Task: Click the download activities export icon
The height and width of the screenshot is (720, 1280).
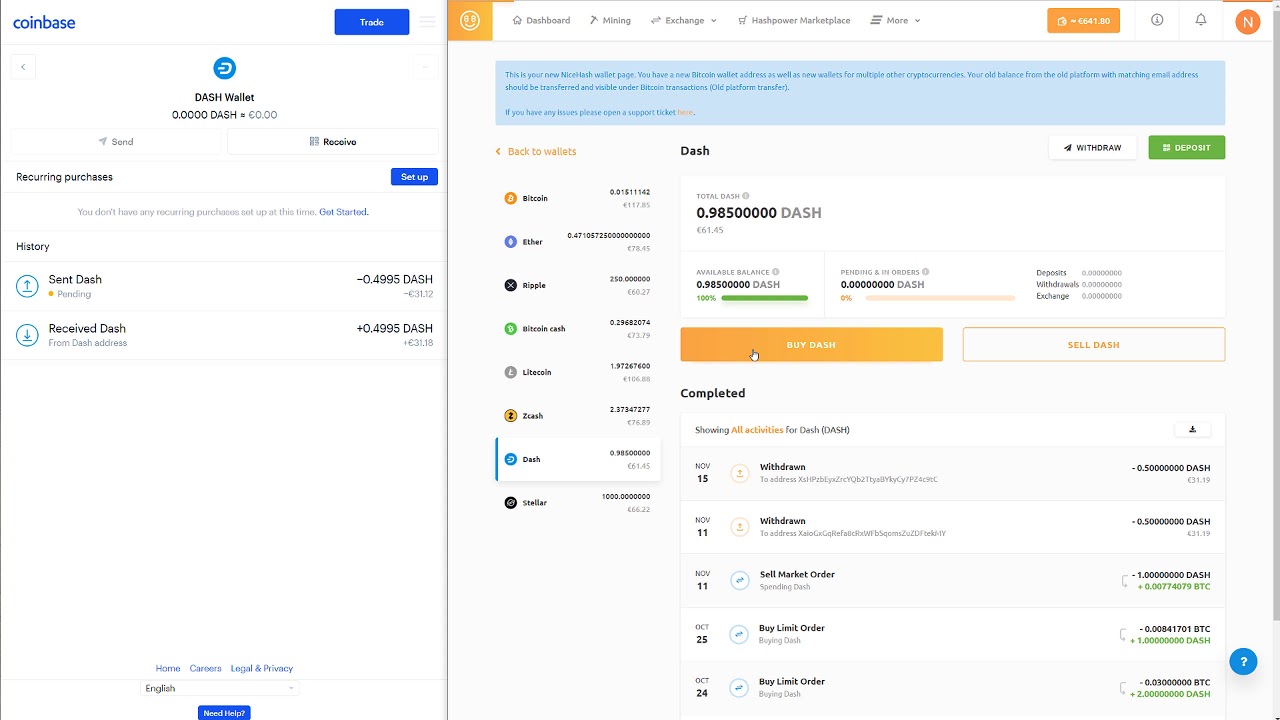Action: pyautogui.click(x=1192, y=429)
